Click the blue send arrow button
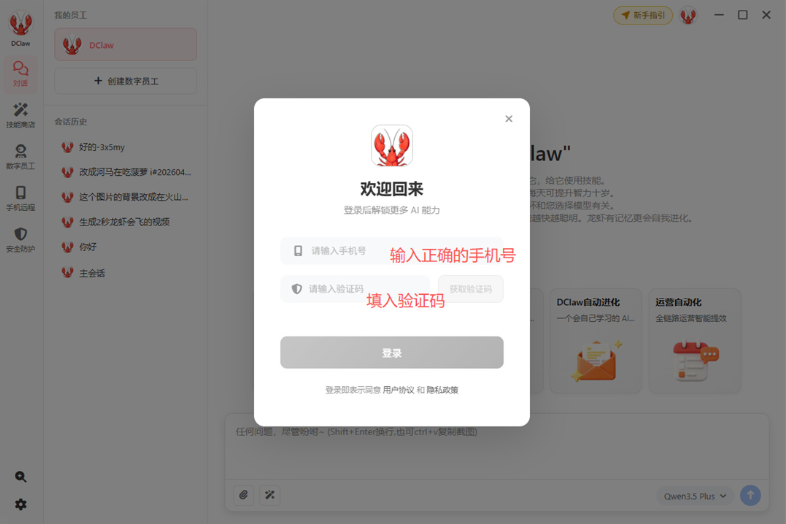Image resolution: width=786 pixels, height=524 pixels. (750, 495)
